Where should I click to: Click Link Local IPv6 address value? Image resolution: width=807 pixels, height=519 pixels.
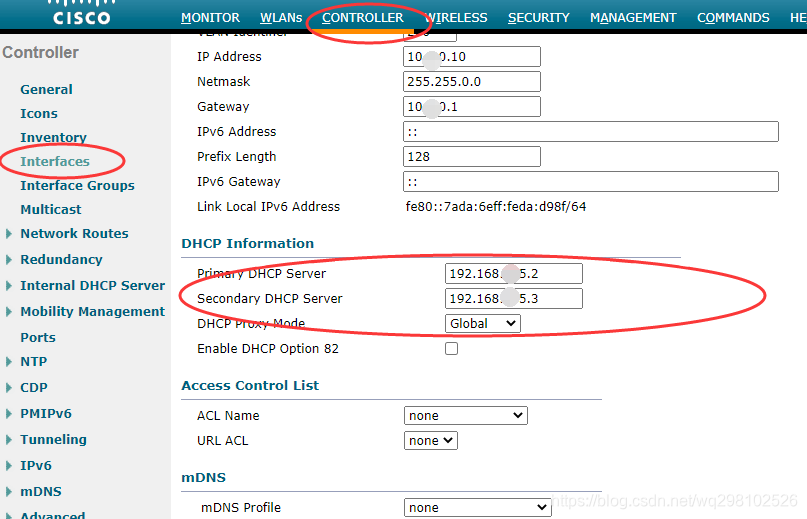(496, 207)
